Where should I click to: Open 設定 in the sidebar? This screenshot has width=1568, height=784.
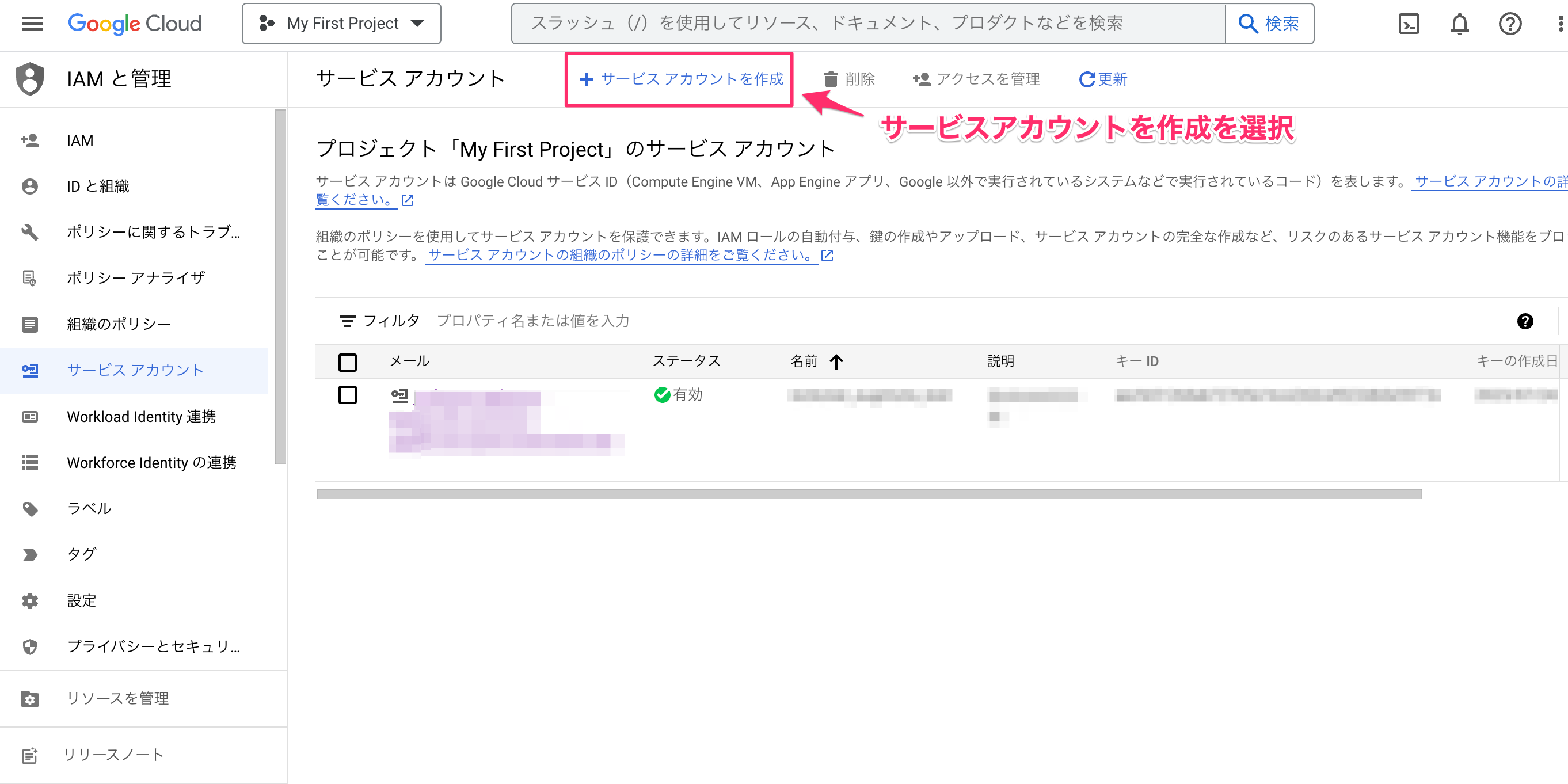pos(134,601)
